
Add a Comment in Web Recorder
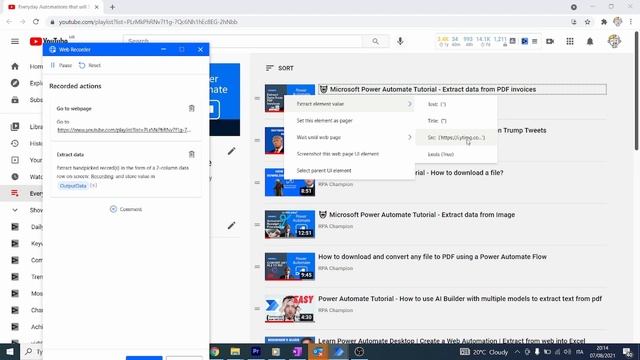pos(126,209)
